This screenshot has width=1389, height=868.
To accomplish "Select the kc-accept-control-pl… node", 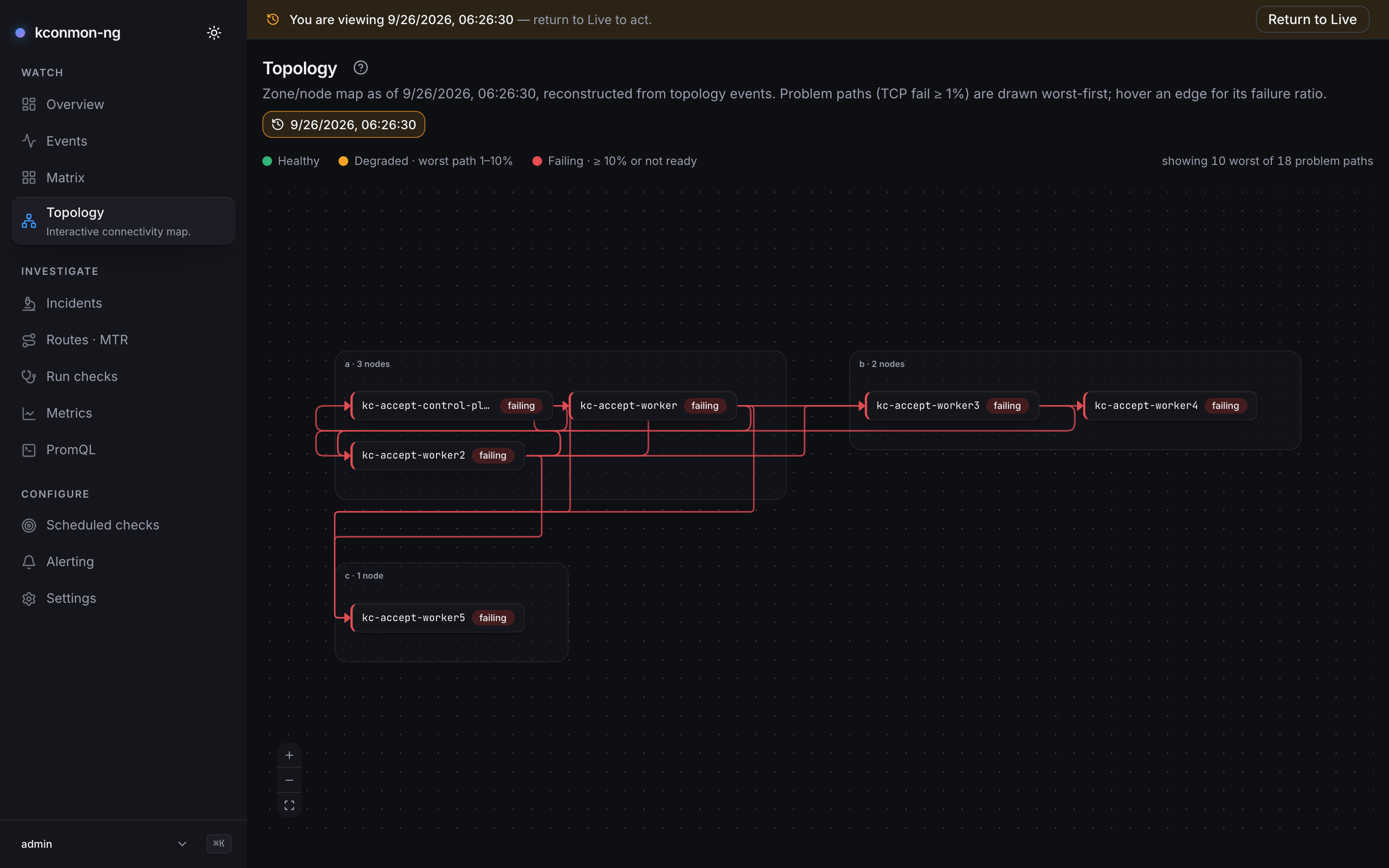I will (452, 406).
